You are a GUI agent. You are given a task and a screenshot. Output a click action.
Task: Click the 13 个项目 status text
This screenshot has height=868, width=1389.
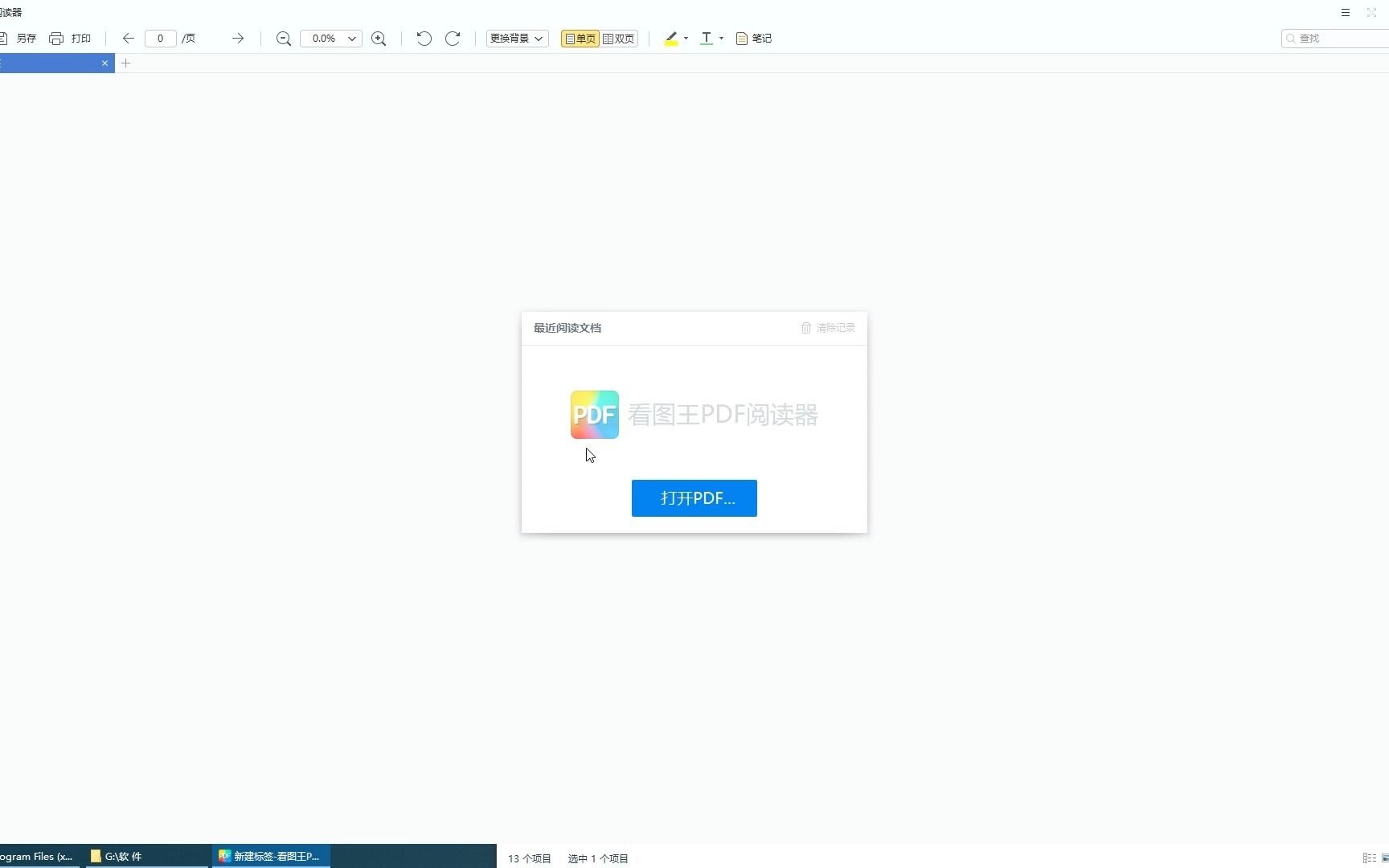click(x=530, y=859)
